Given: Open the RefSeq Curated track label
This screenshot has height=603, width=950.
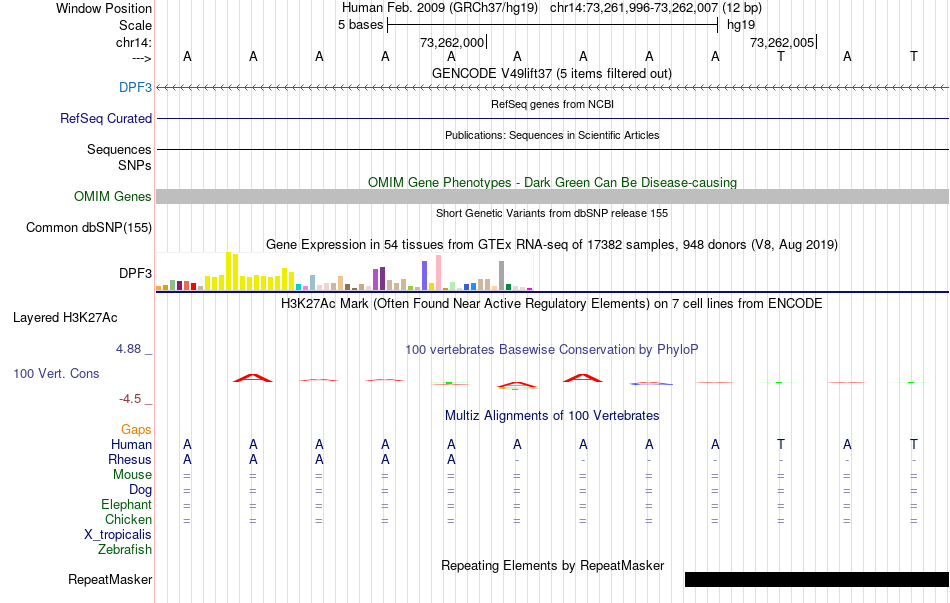Looking at the screenshot, I should point(106,118).
